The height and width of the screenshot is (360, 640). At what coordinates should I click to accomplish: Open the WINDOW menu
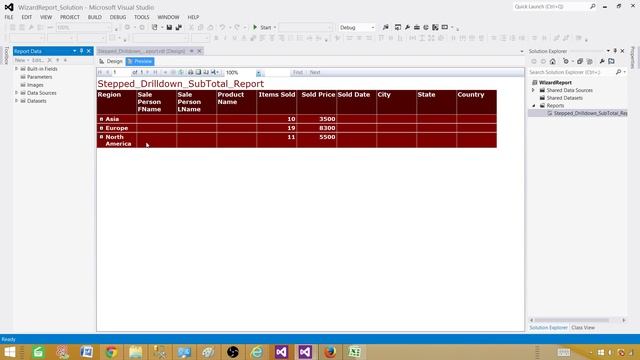tap(168, 17)
